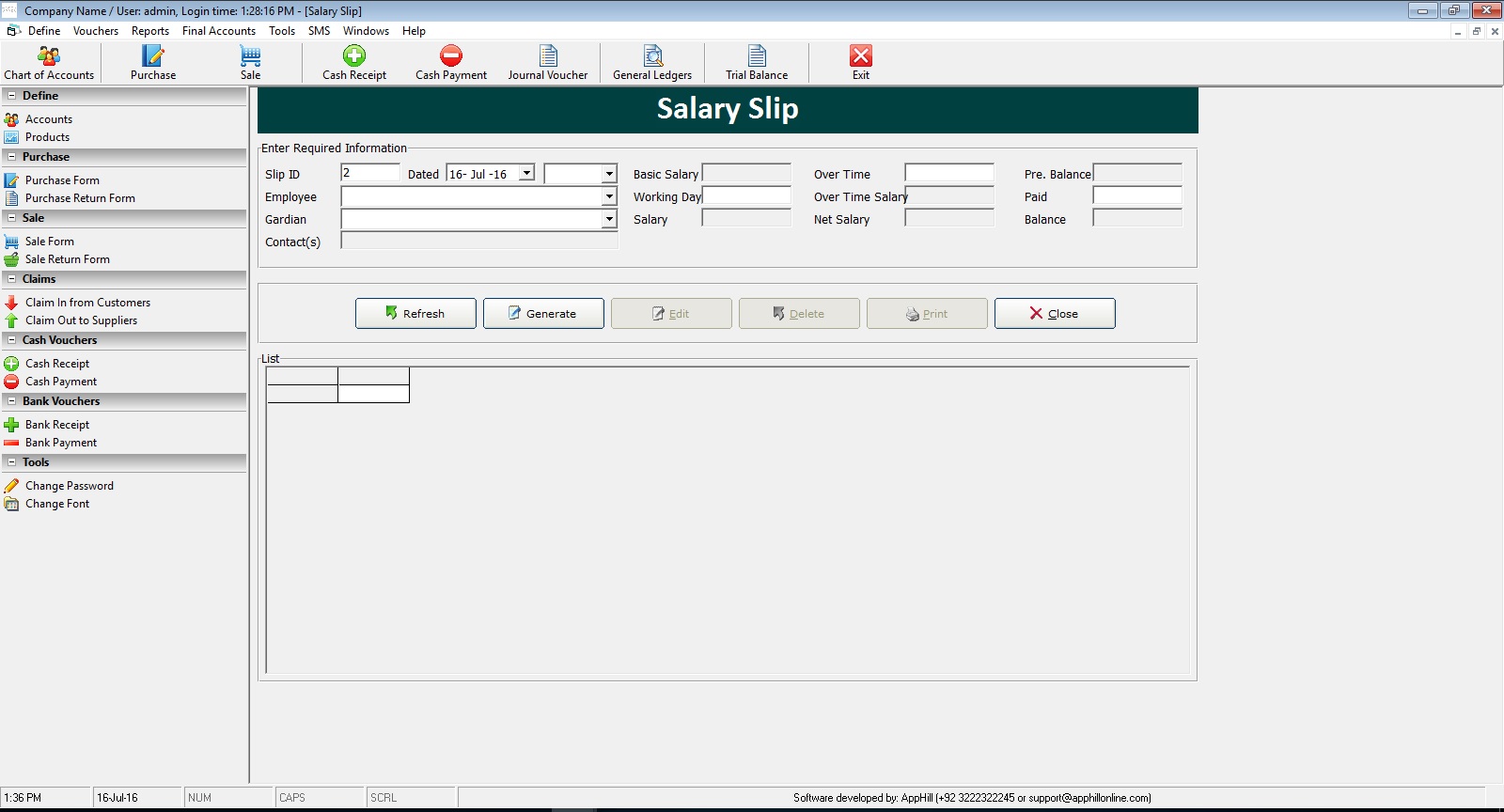Collapse the Define sidebar section
Image resolution: width=1504 pixels, height=812 pixels.
11,96
